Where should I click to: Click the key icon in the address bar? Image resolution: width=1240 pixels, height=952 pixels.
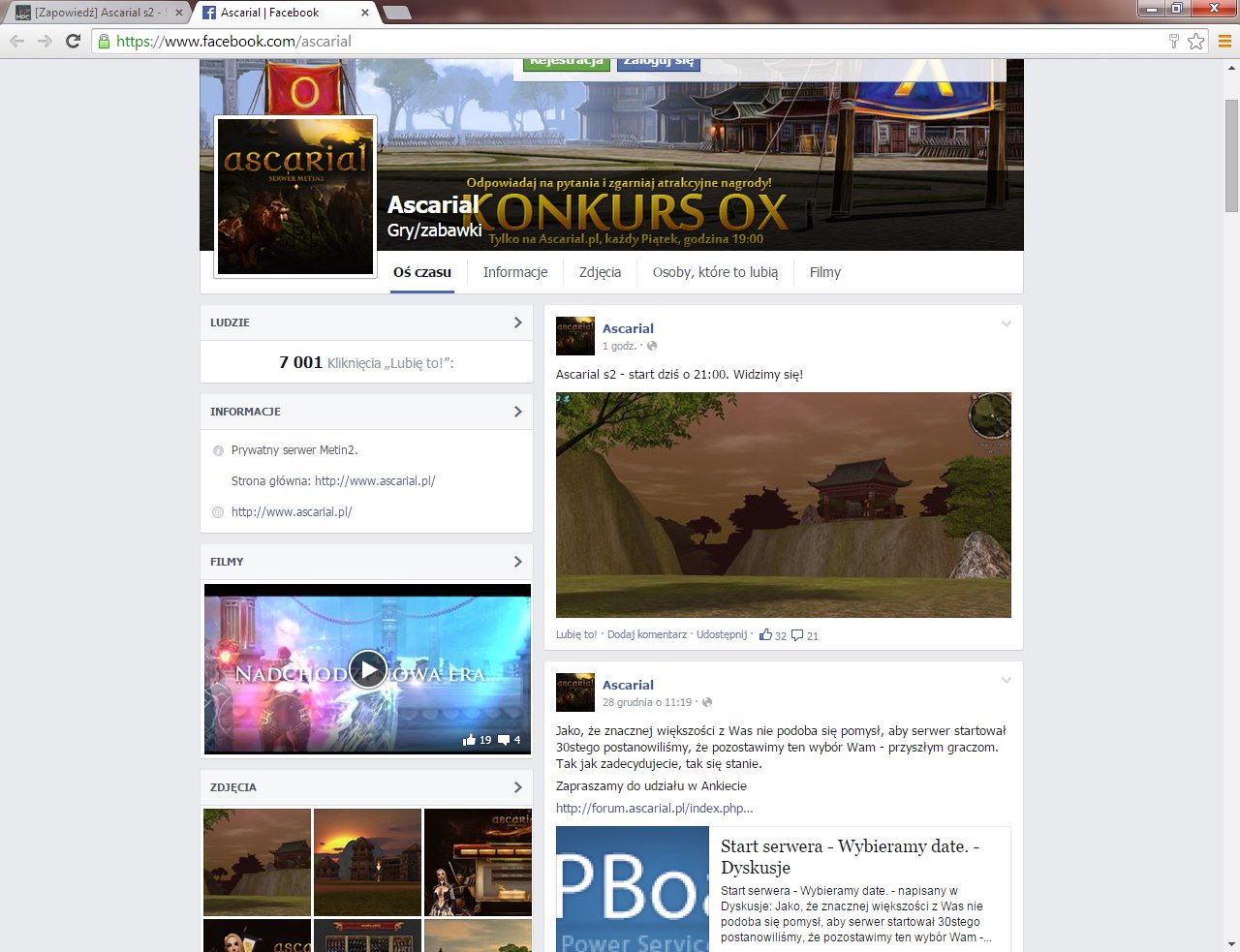pos(1174,41)
